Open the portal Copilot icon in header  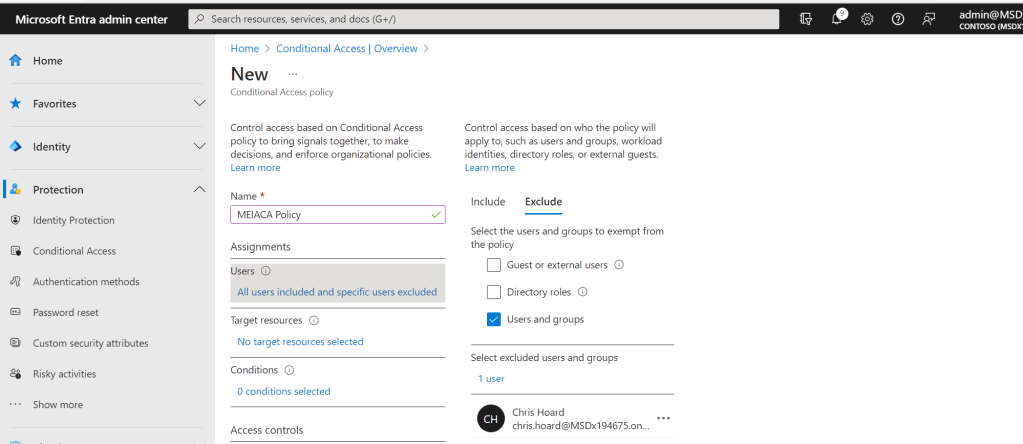pos(806,19)
